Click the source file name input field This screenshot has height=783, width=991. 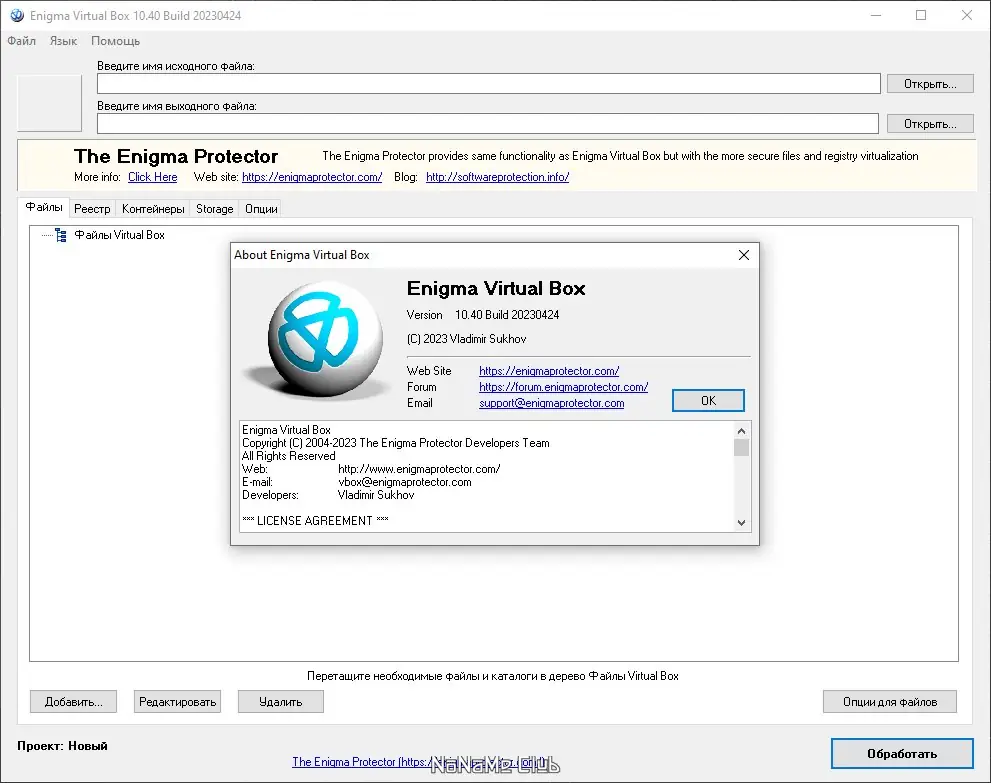(489, 83)
